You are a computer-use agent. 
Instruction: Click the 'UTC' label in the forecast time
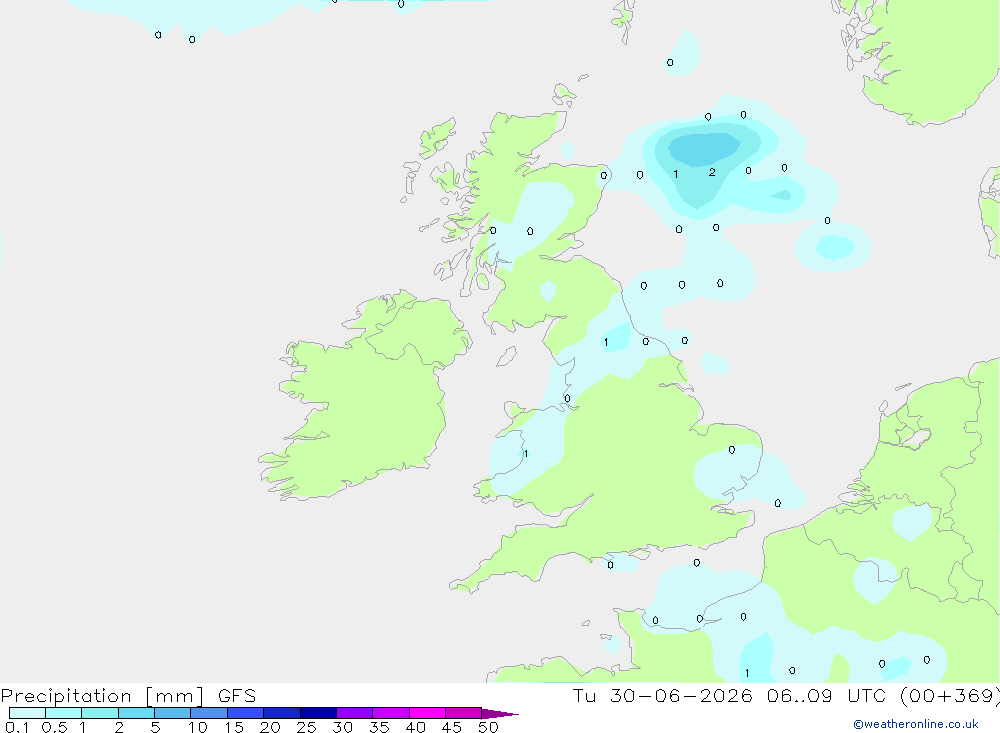[869, 696]
